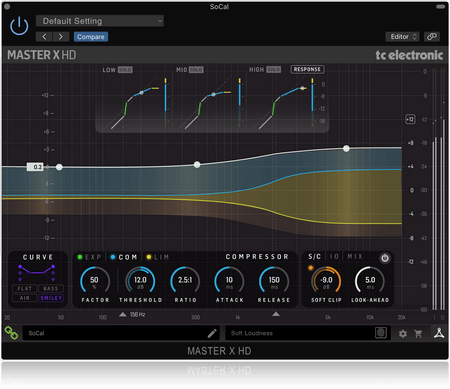Click the Soft Loudness preset field
Image resolution: width=450 pixels, height=389 pixels.
click(307, 333)
